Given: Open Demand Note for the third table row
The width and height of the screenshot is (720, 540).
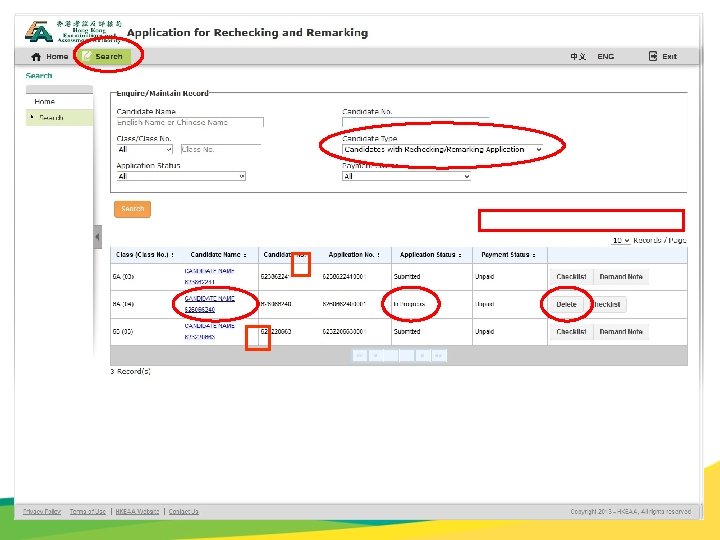Looking at the screenshot, I should [621, 332].
